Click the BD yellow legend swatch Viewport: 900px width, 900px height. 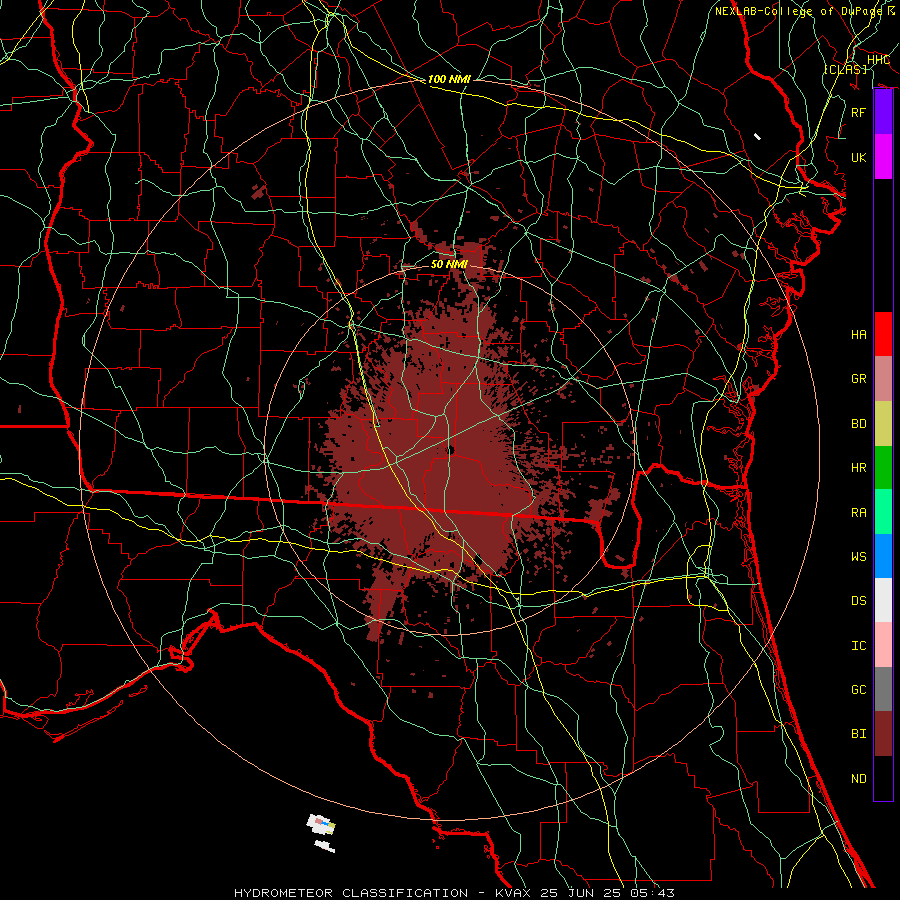tap(883, 423)
